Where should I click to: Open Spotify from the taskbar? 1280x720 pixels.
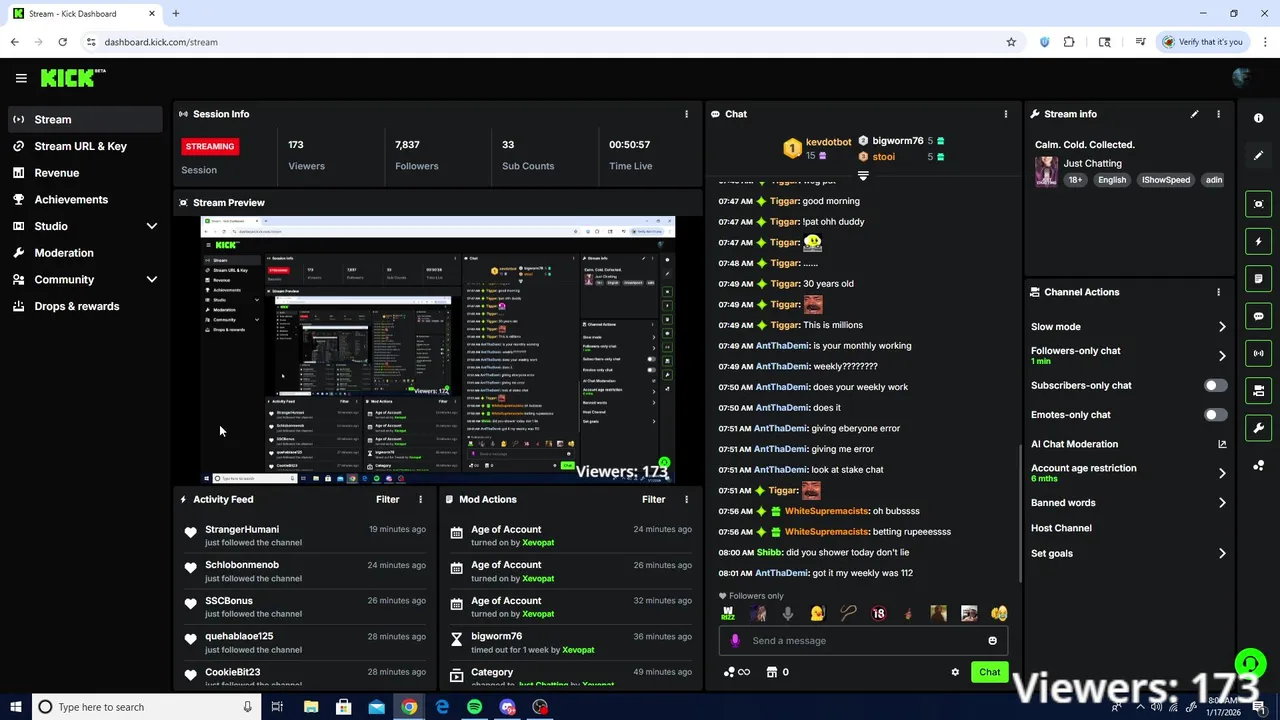pos(474,707)
